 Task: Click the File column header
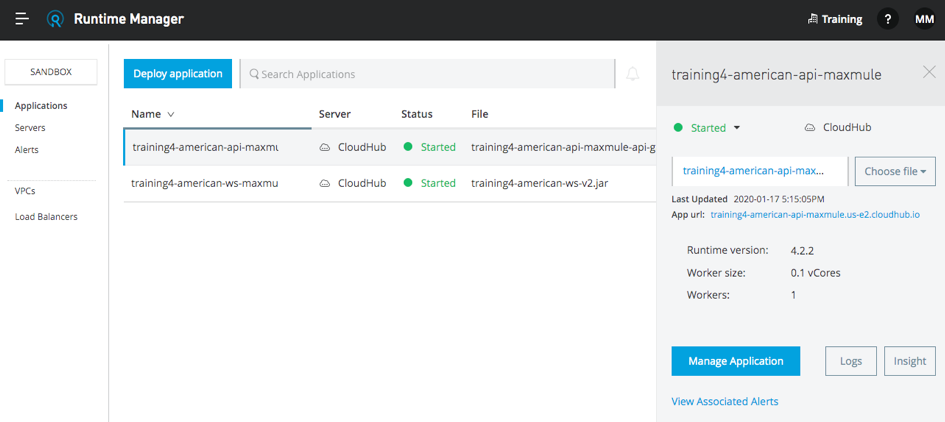click(x=480, y=114)
